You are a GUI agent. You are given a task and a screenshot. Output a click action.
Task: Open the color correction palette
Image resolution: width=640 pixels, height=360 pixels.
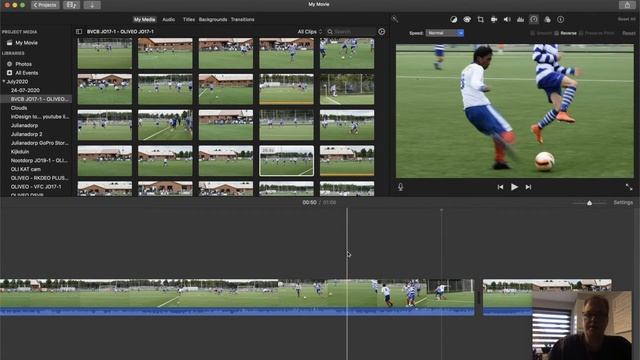(x=467, y=19)
